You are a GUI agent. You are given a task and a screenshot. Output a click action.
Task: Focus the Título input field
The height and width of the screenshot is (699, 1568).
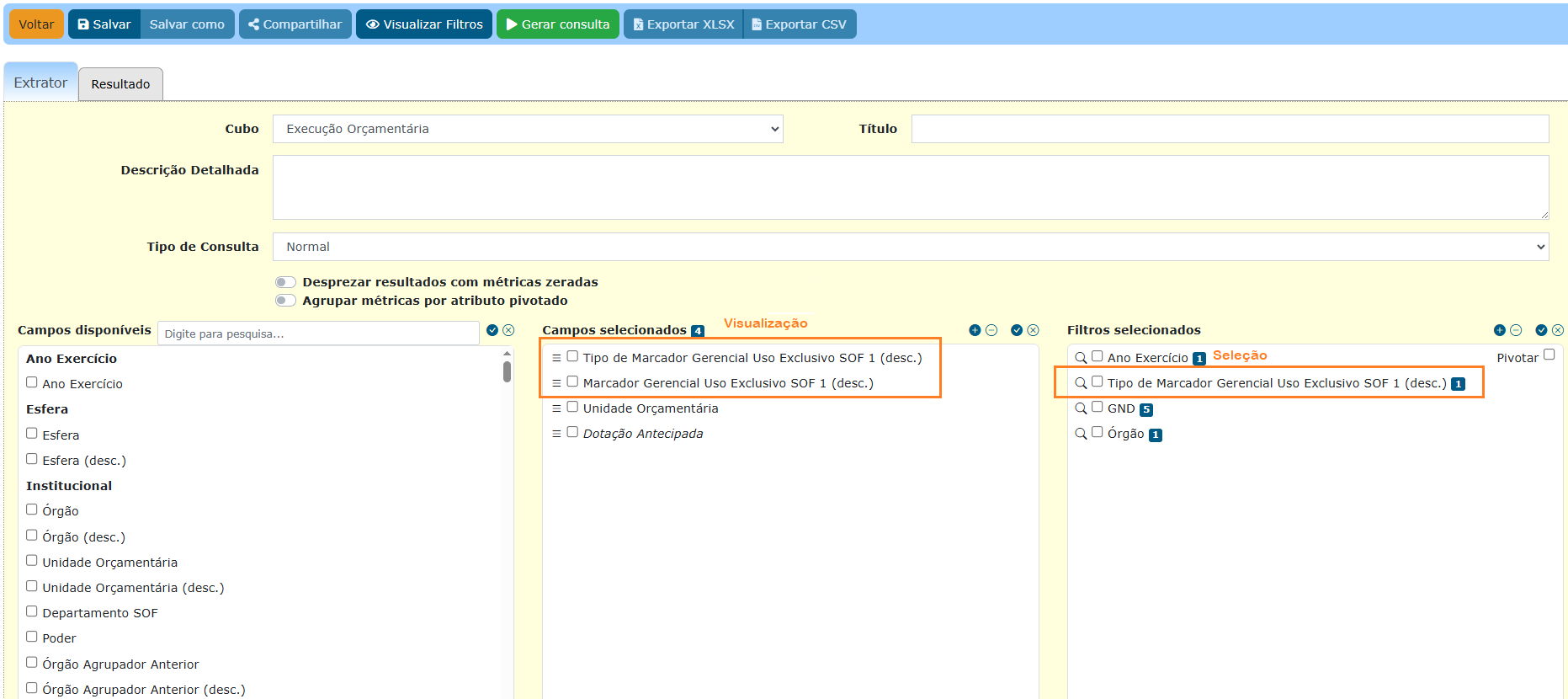1230,129
